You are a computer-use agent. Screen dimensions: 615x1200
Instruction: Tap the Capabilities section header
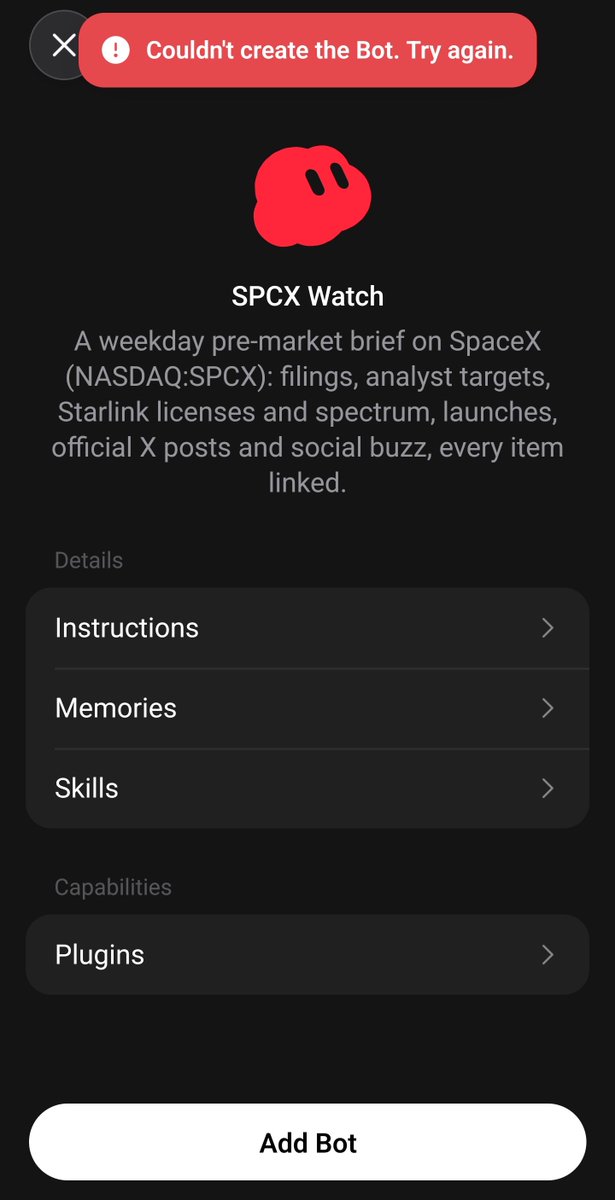click(x=113, y=887)
